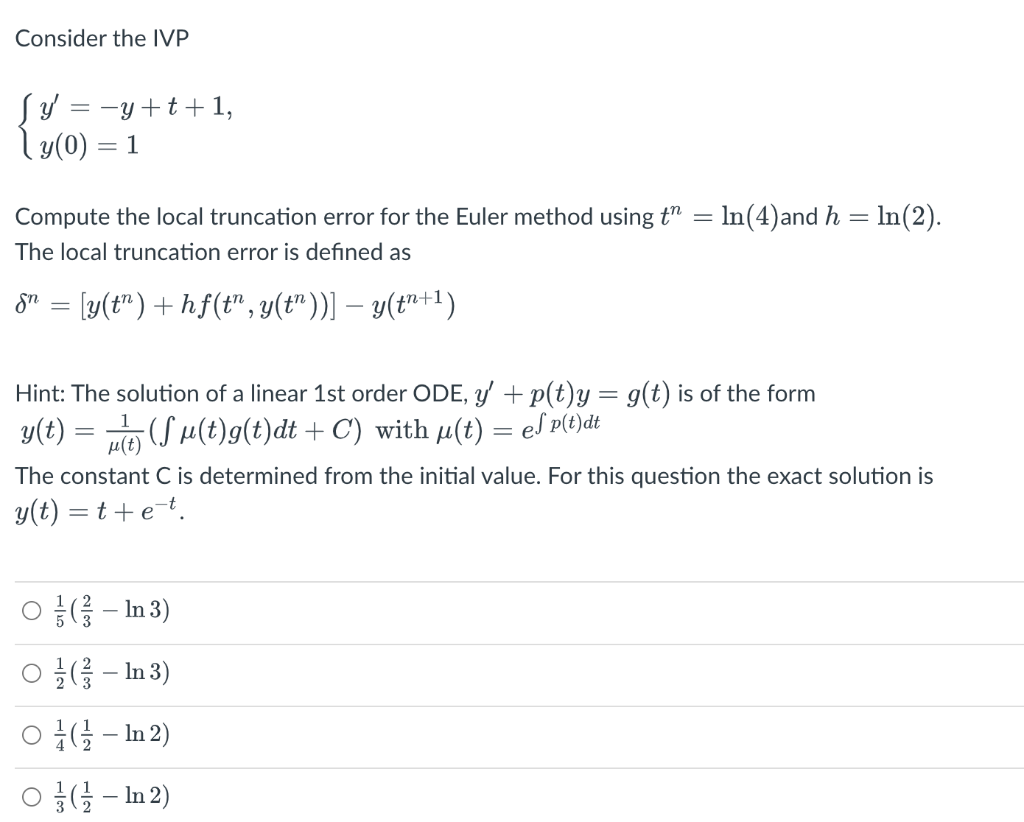Click the heading Consider the IVP
Screen dimensions: 1024x822
102,38
